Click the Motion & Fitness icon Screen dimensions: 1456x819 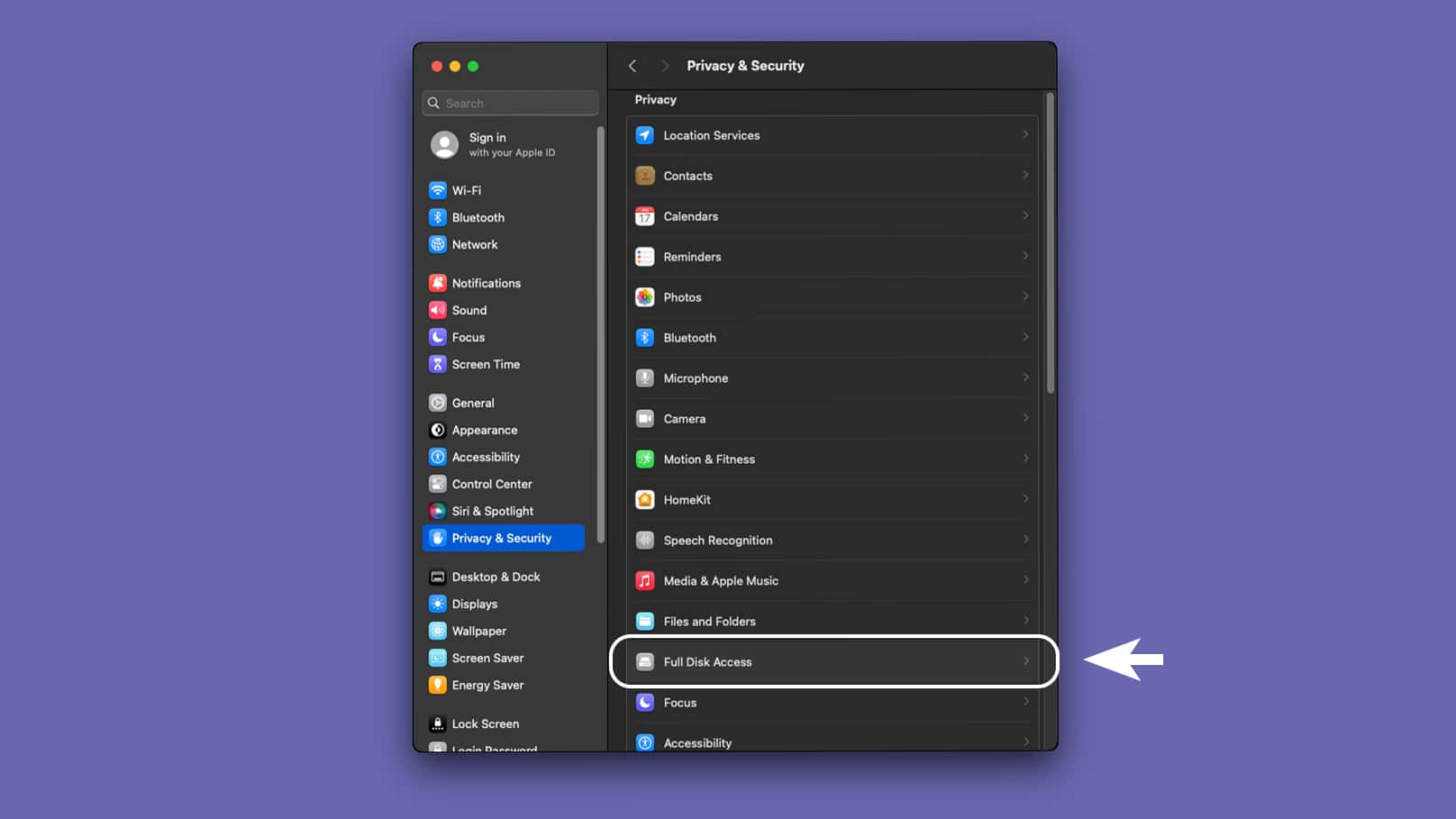point(645,460)
